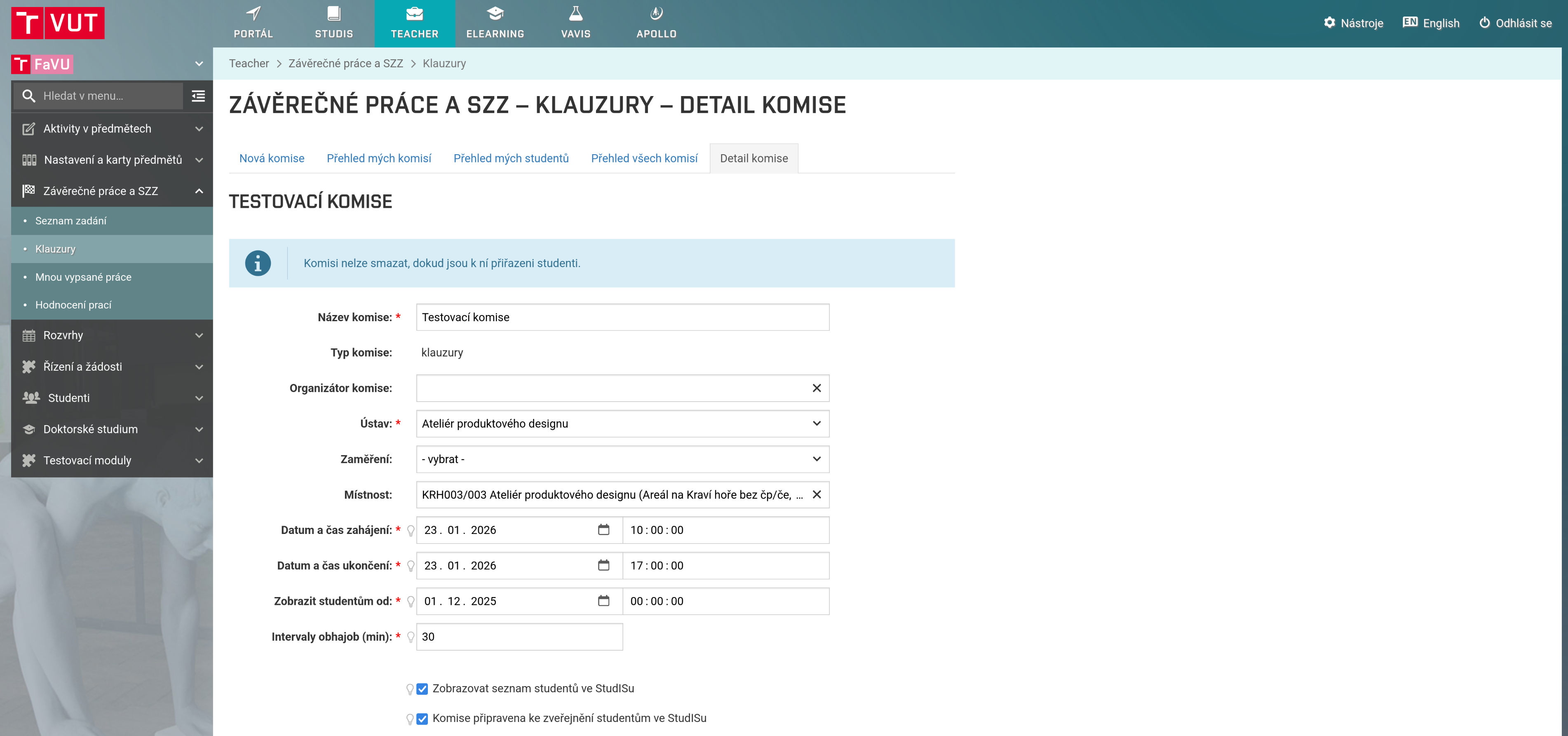Screen dimensions: 1568x736
Task: Open the Zaměření dropdown
Action: (622, 459)
